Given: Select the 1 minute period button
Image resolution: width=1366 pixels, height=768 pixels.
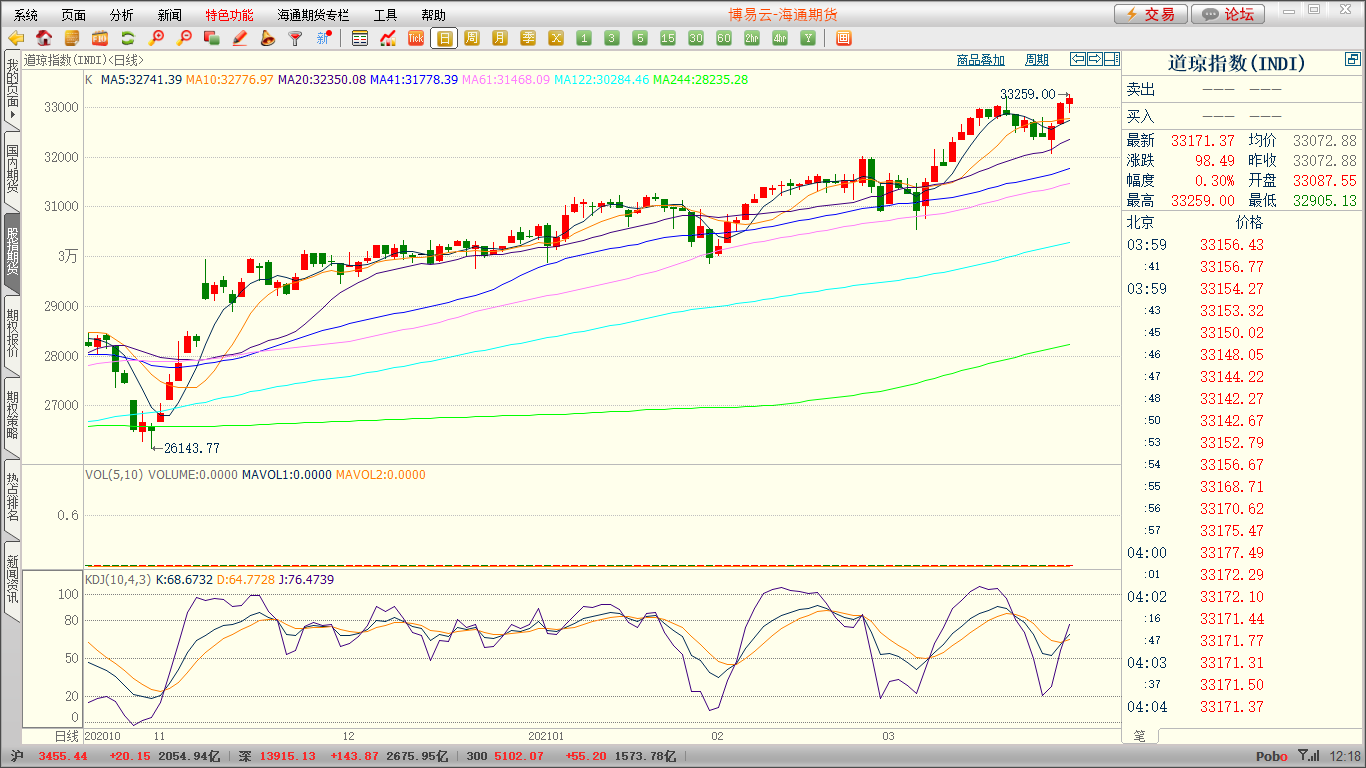Looking at the screenshot, I should pos(584,39).
